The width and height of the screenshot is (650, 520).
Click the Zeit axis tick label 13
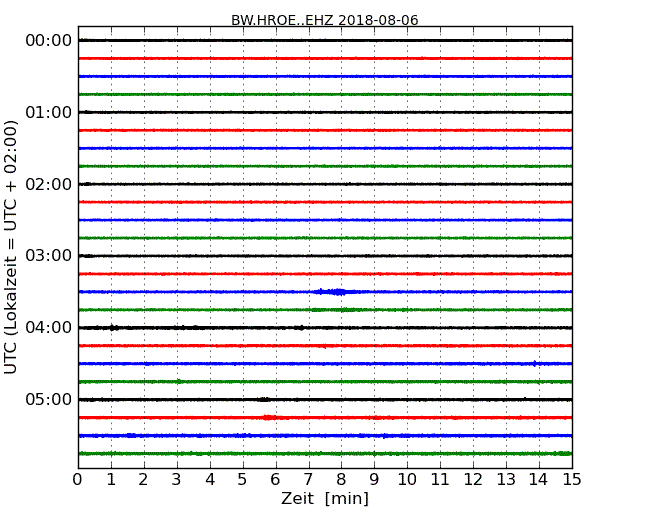[506, 480]
